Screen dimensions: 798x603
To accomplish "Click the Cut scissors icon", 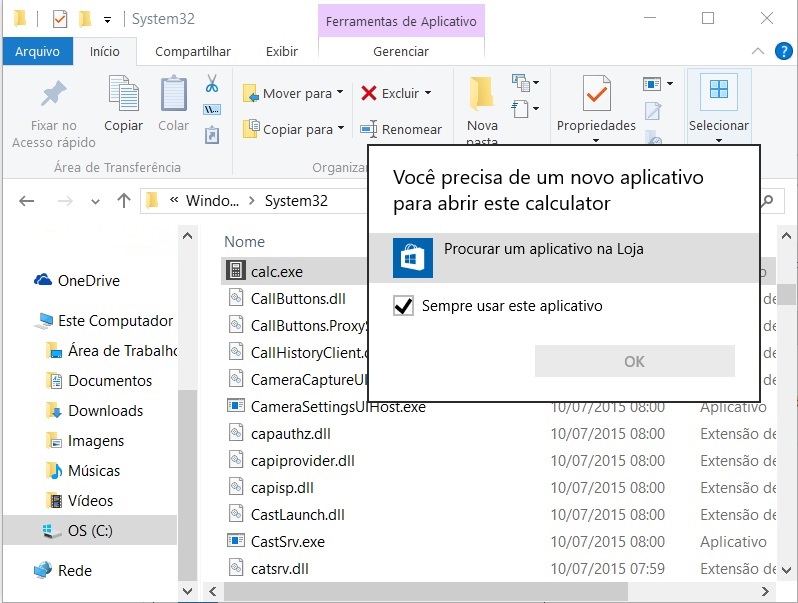I will pos(212,83).
